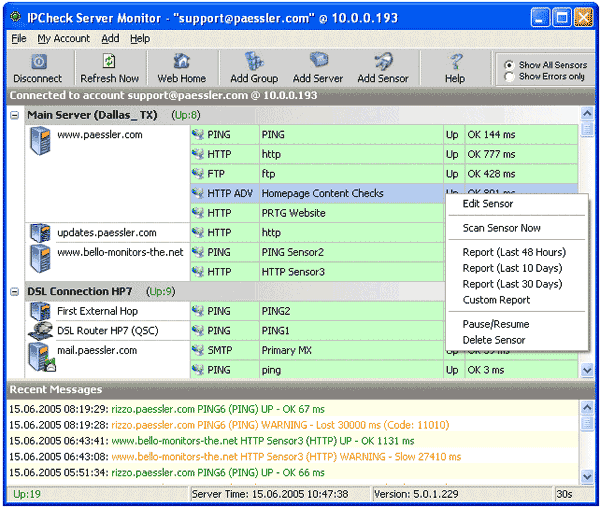Viewport: 600px width, 507px height.
Task: Click Up:19 in status bar
Action: tap(27, 494)
